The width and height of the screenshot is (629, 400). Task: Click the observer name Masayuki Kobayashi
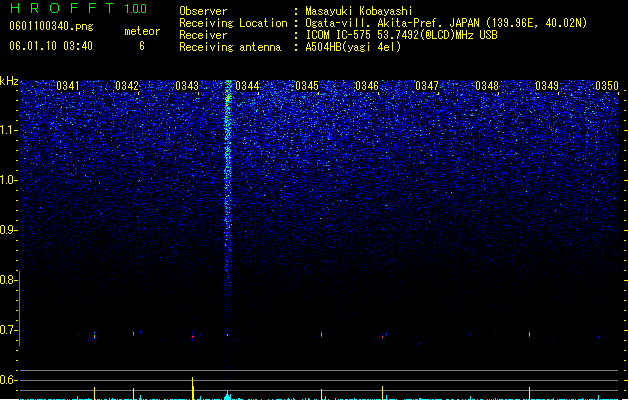click(358, 11)
